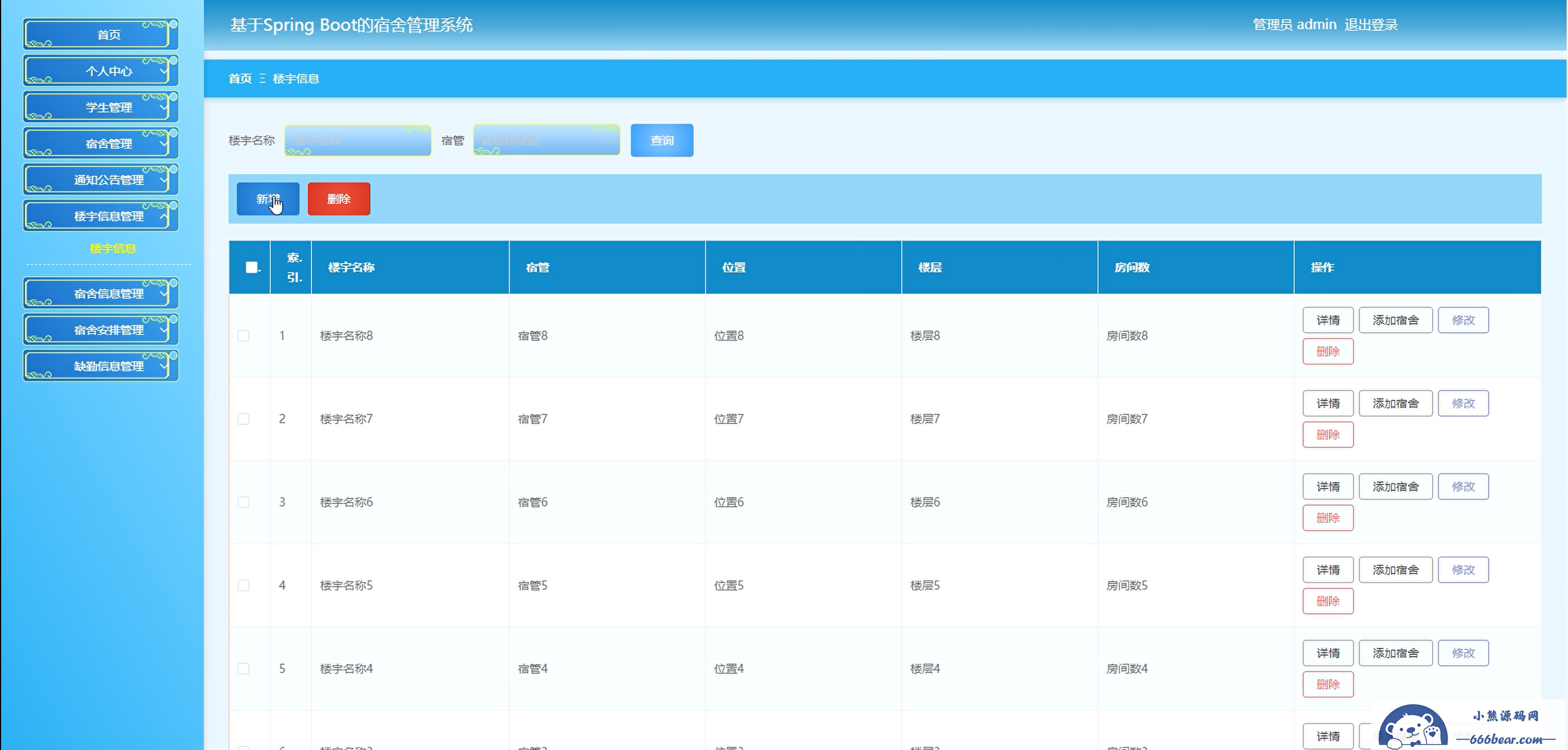Click 修改 for 楼宇名称7 row
Image resolution: width=1568 pixels, height=750 pixels.
(x=1463, y=403)
